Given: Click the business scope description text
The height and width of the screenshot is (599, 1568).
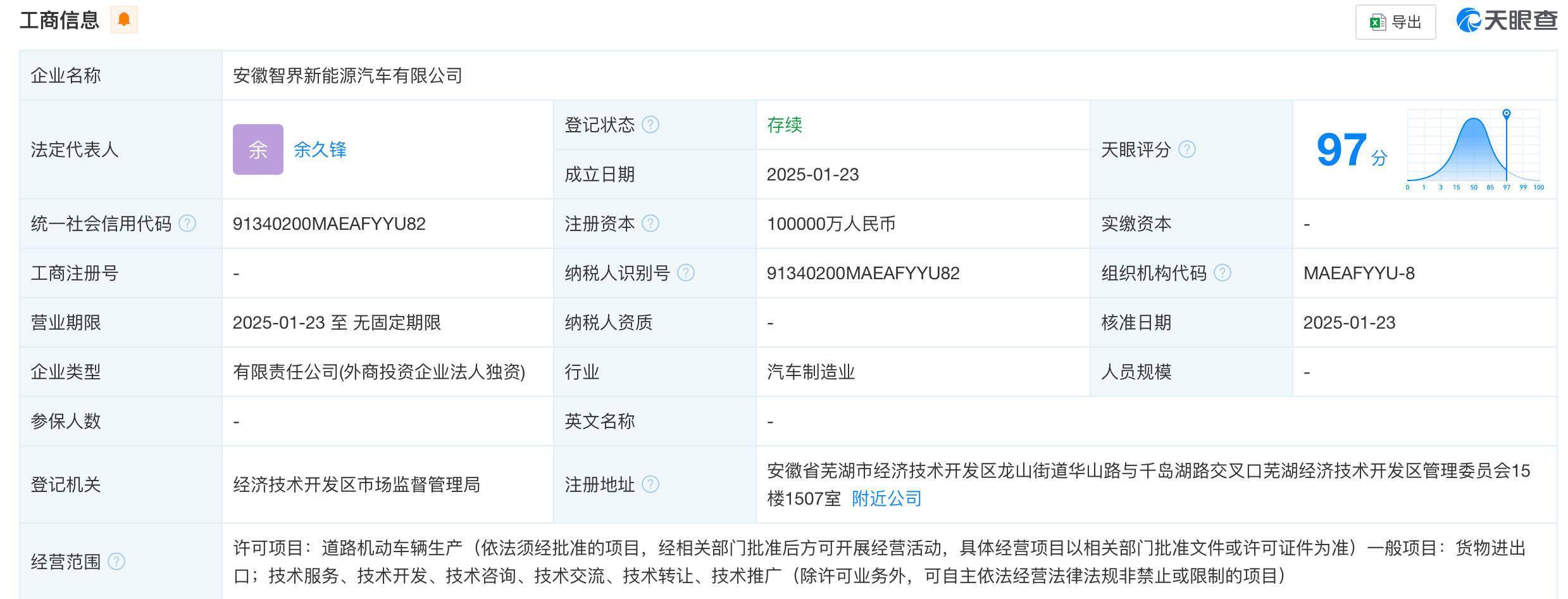Looking at the screenshot, I should 880,562.
